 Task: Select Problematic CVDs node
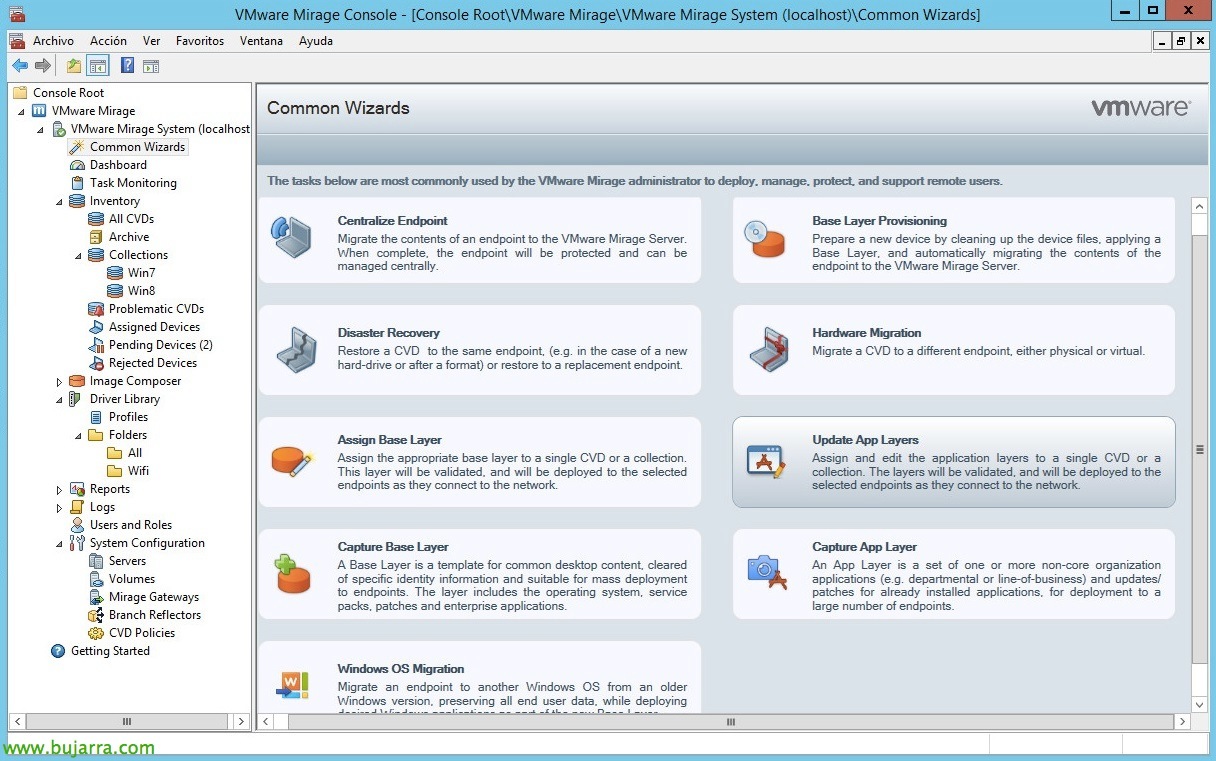pos(156,309)
